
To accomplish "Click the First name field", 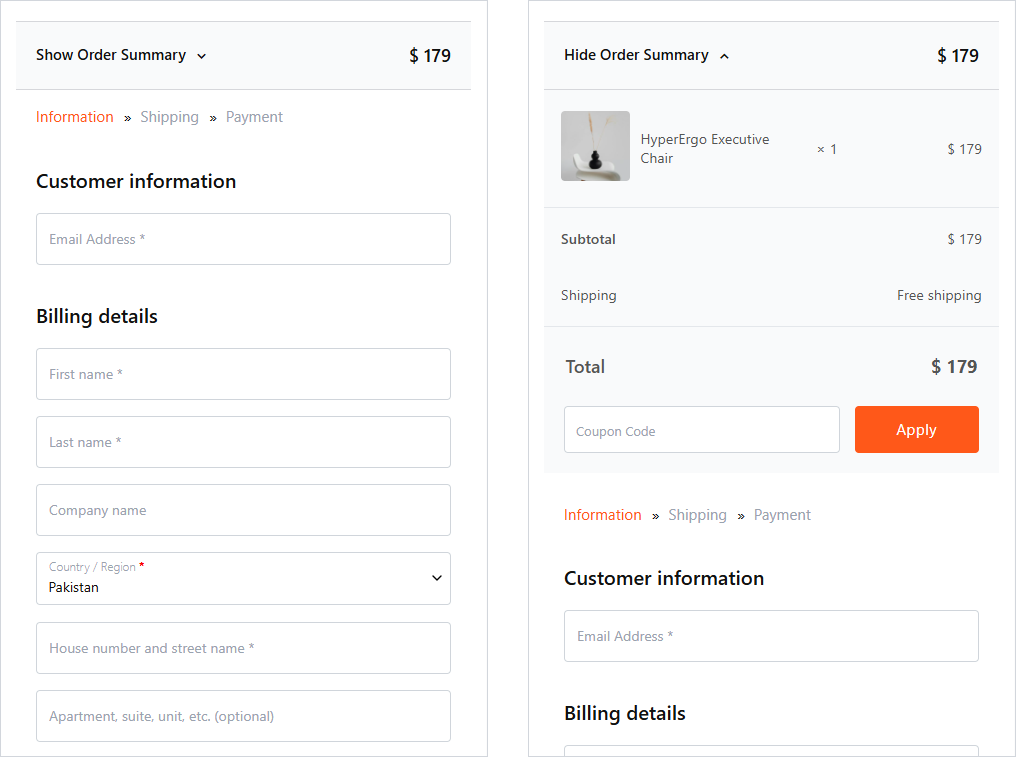I will click(243, 374).
